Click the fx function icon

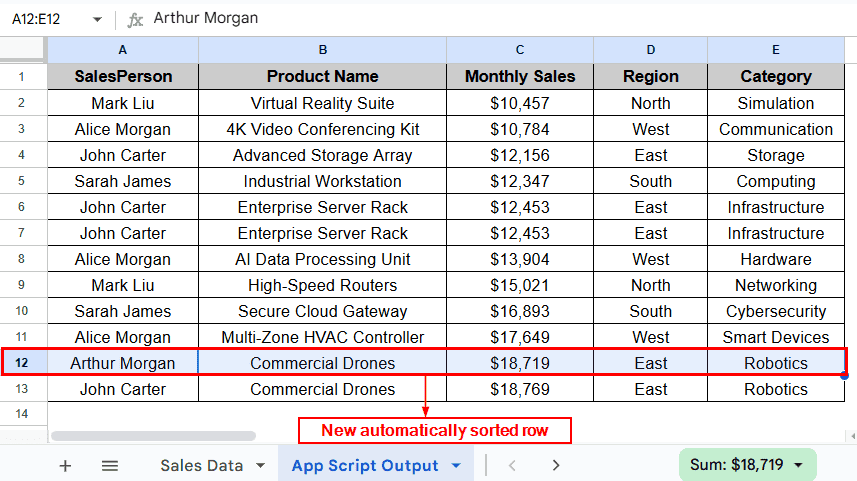[x=135, y=20]
